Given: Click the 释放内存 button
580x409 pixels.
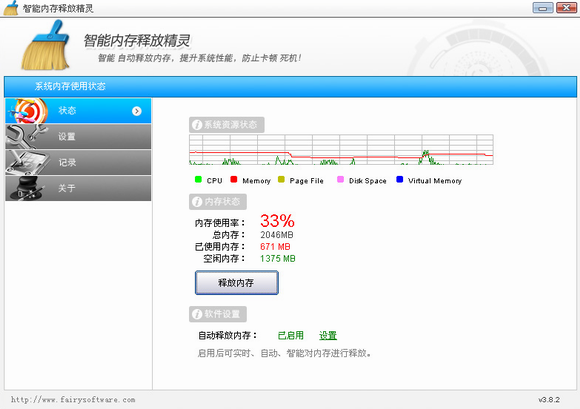Looking at the screenshot, I should [x=237, y=283].
